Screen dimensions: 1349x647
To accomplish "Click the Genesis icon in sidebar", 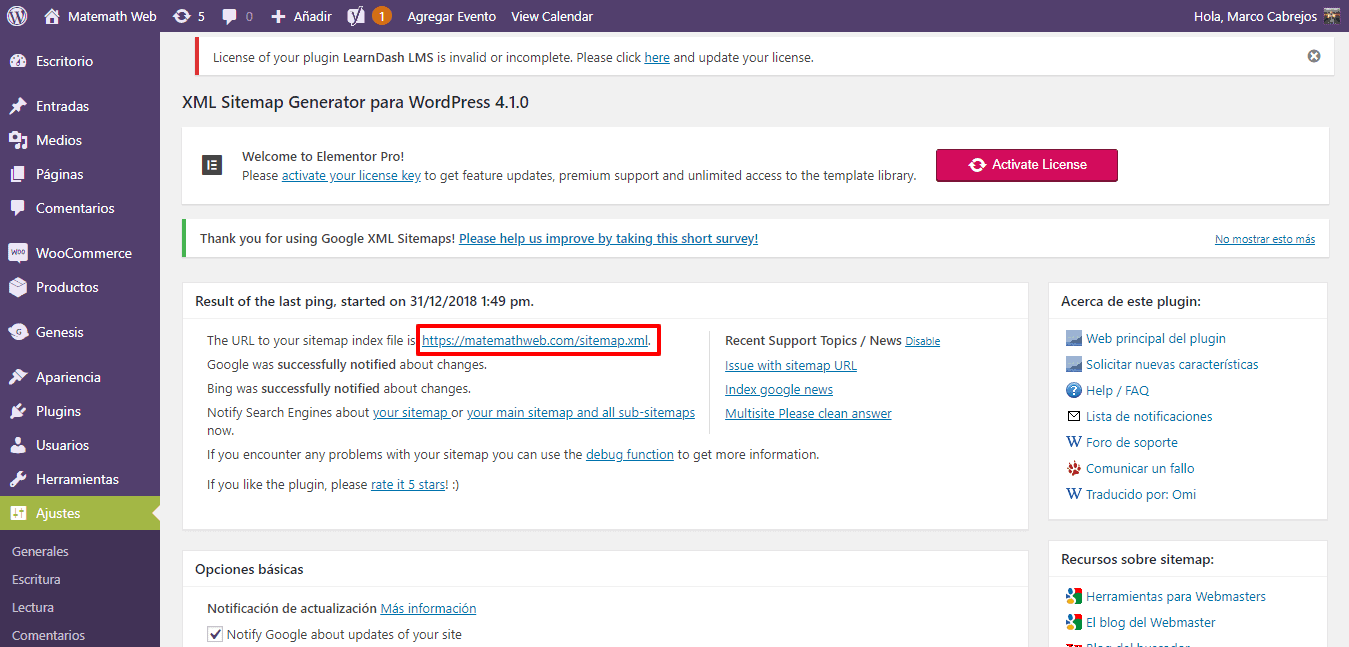I will (x=18, y=332).
